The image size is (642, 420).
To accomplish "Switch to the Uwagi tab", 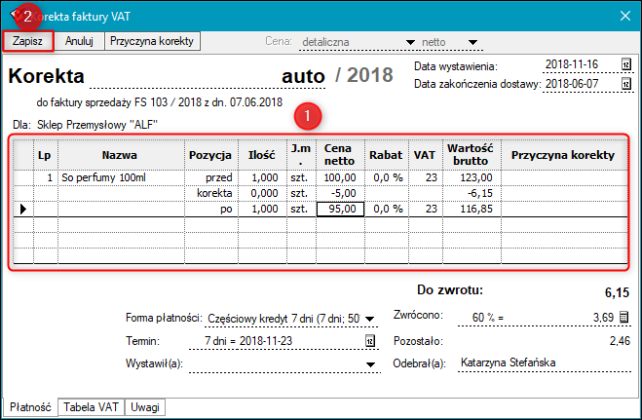I will click(x=145, y=407).
